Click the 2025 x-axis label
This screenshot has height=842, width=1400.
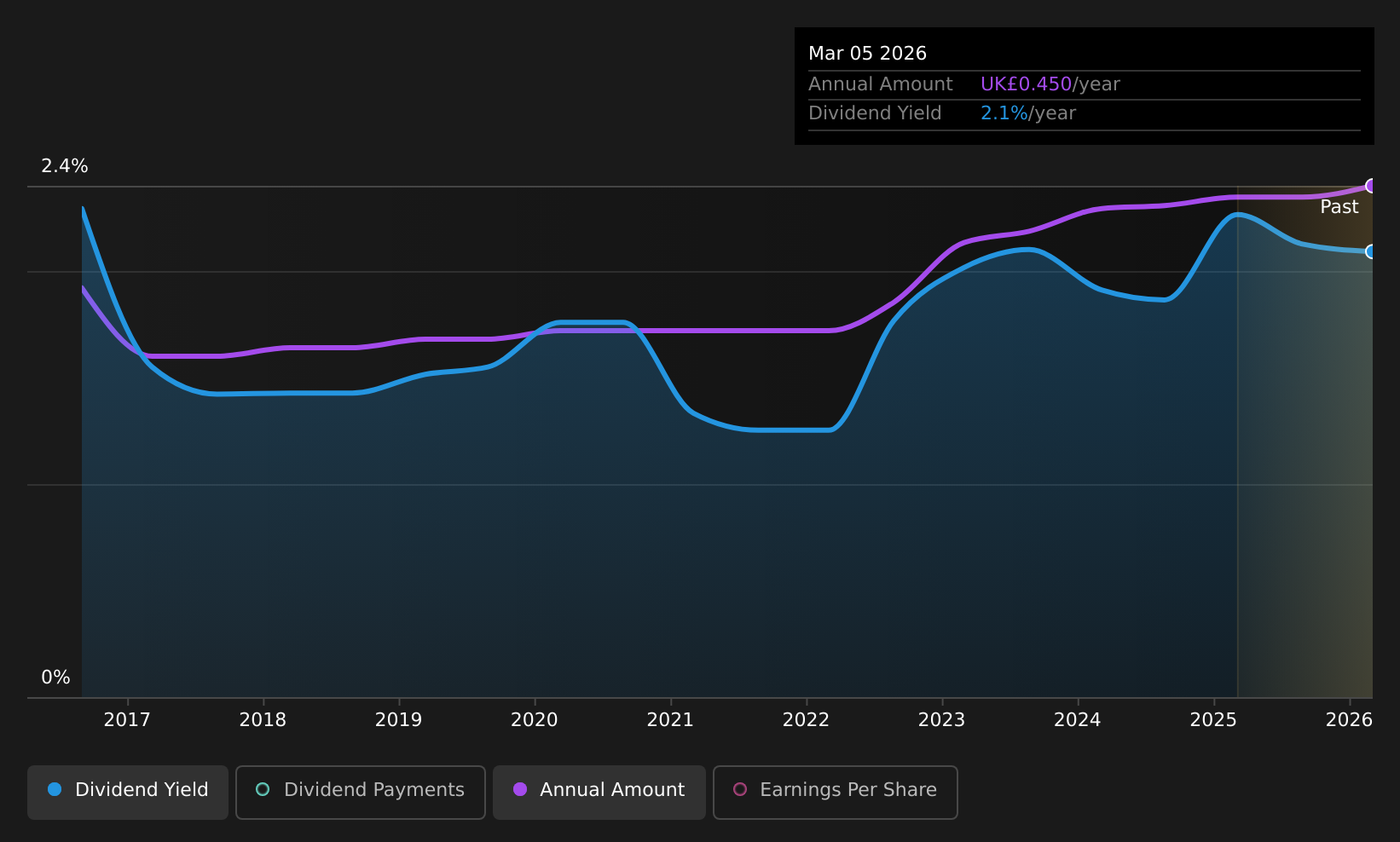point(1213,720)
